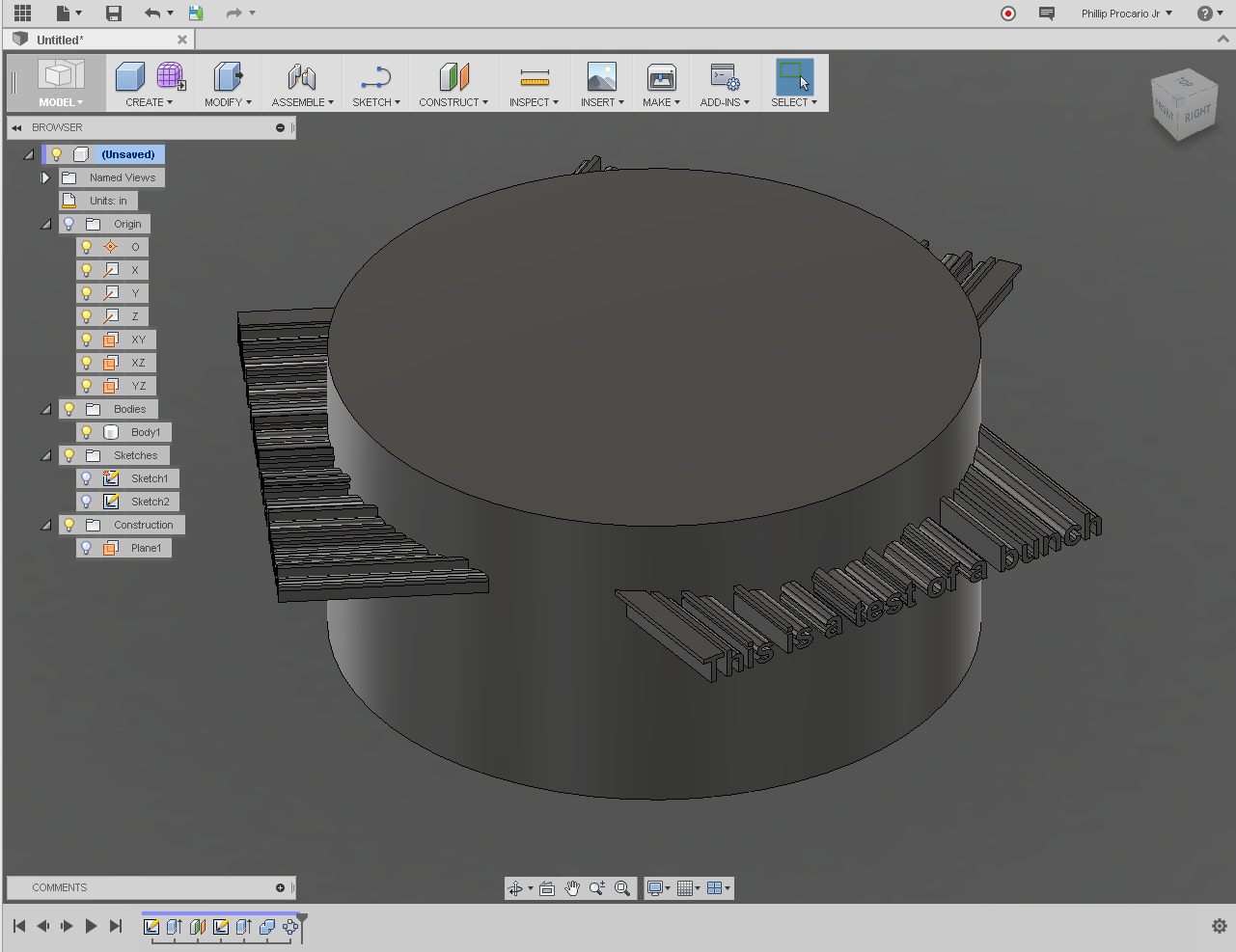Toggle Sketch1 visibility lightbulb

[86, 477]
